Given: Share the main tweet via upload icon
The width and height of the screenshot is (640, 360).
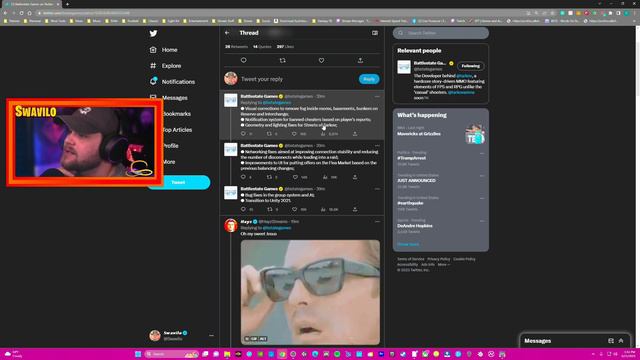Looking at the screenshot, I should pyautogui.click(x=360, y=60).
